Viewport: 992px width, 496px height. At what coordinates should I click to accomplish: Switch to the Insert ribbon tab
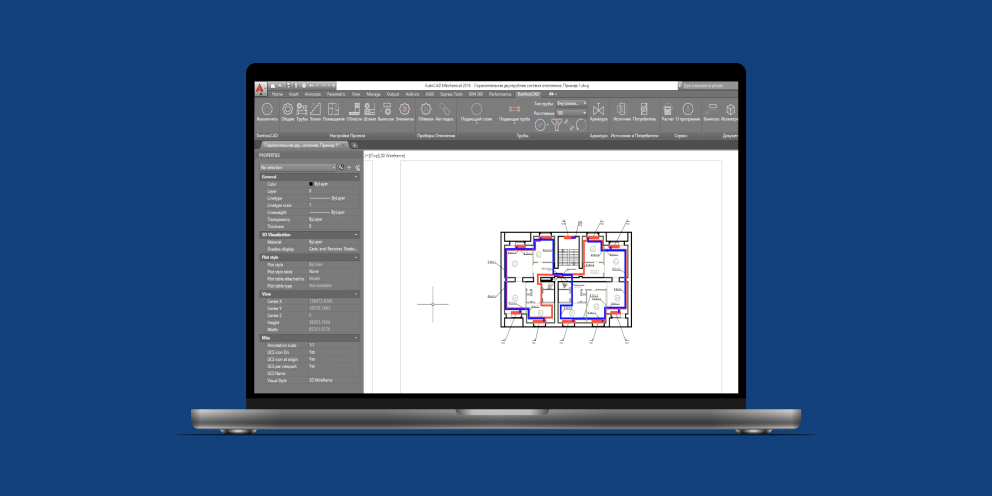[294, 94]
